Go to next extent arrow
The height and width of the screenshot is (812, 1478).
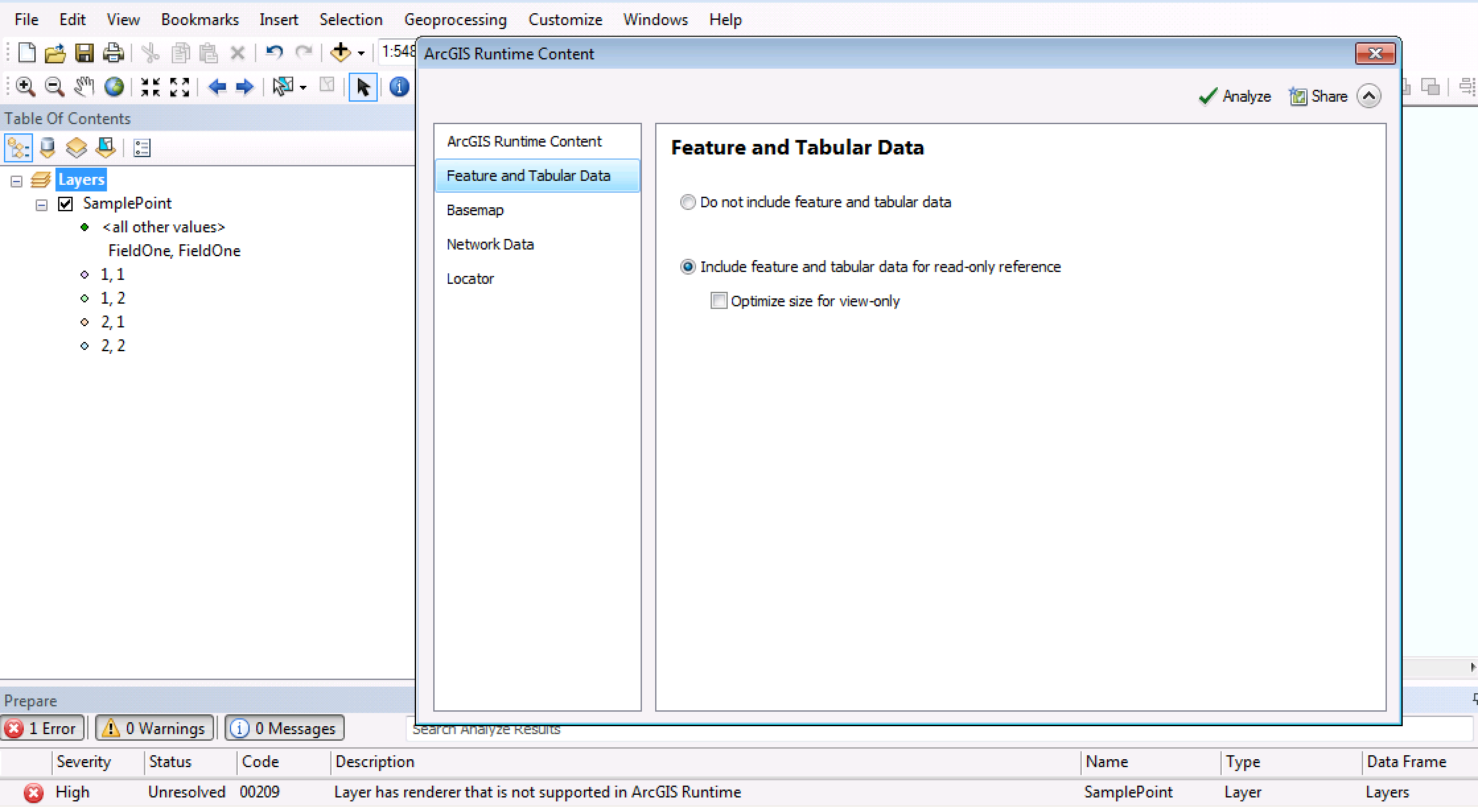(x=244, y=86)
